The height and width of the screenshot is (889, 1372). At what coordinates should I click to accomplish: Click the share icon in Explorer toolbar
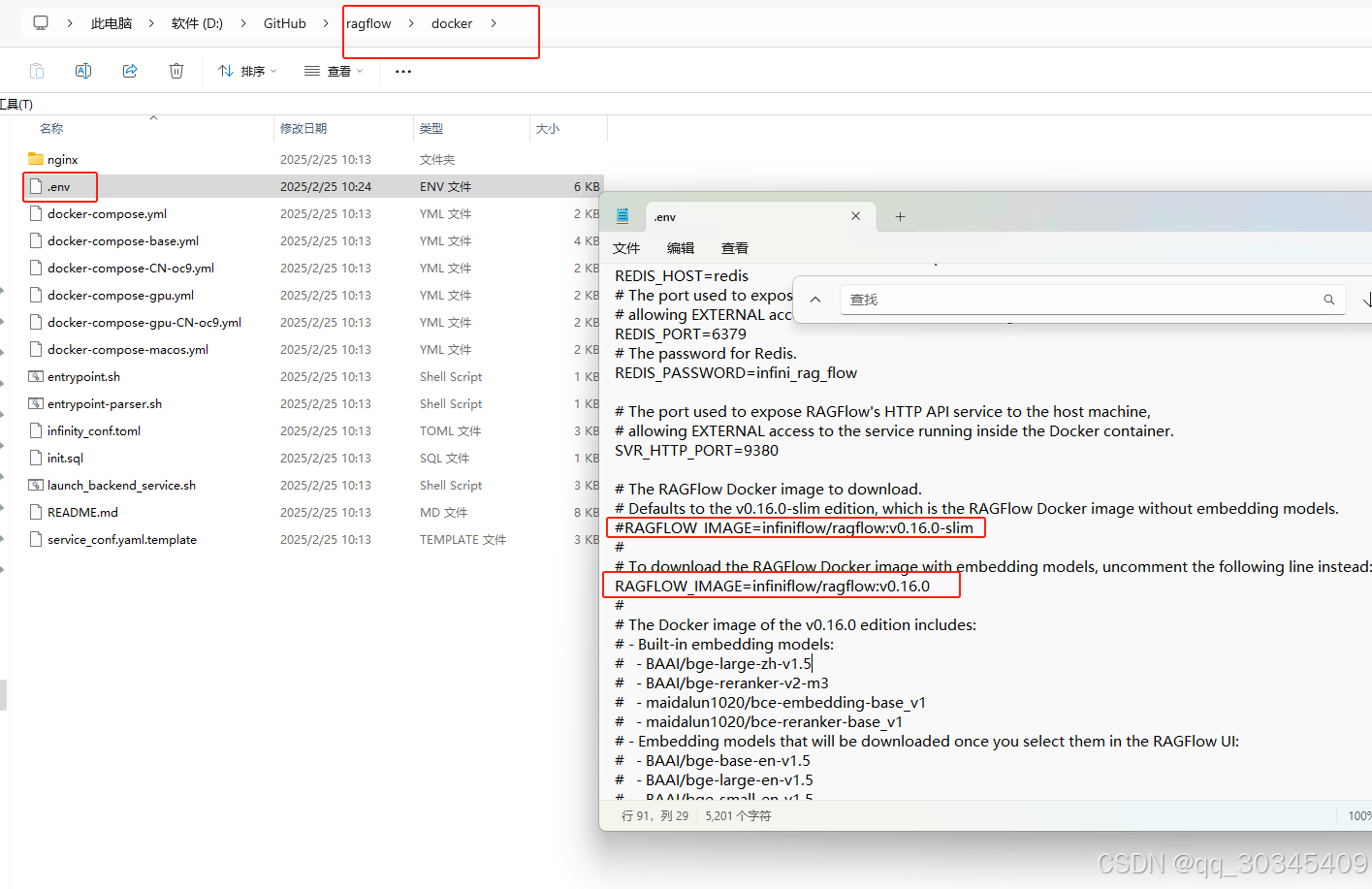pos(130,71)
